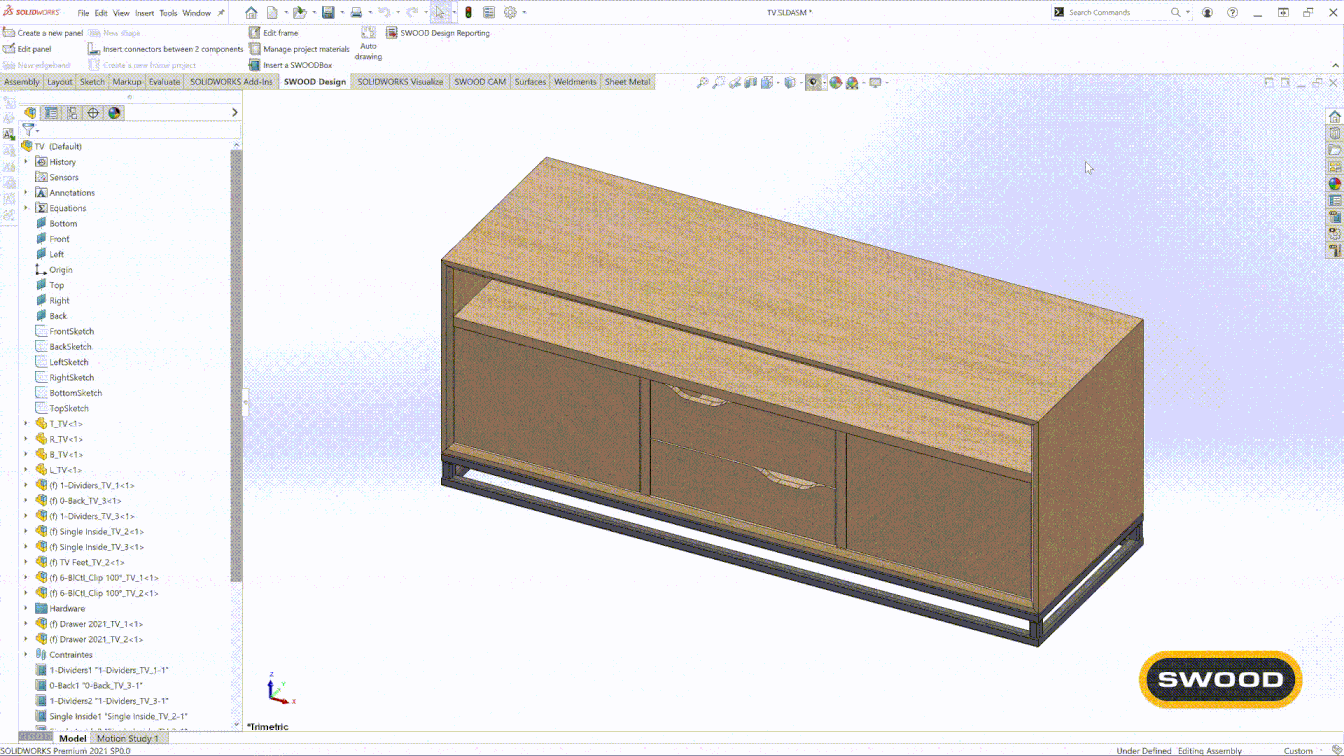Click the Rebuild traffic light icon
1344x756 pixels.
click(x=467, y=13)
